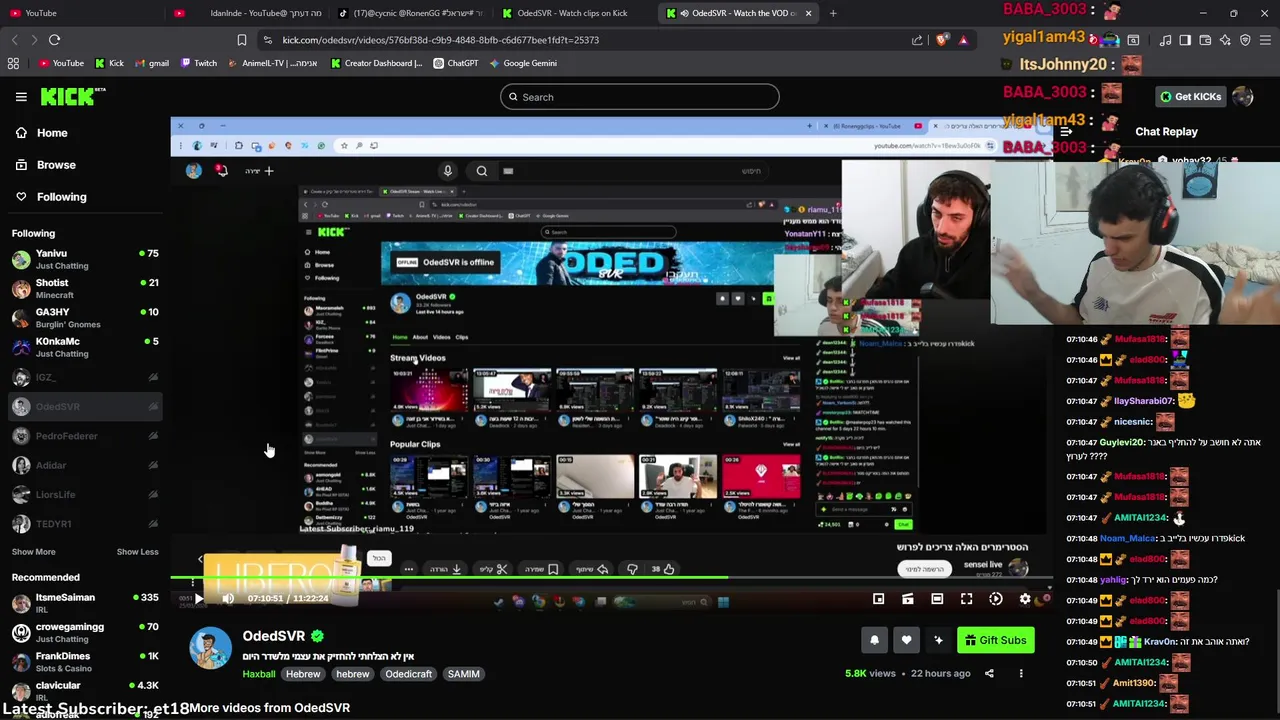Open FrankDimes recommended channel
The width and height of the screenshot is (1280, 720).
[x=85, y=662]
